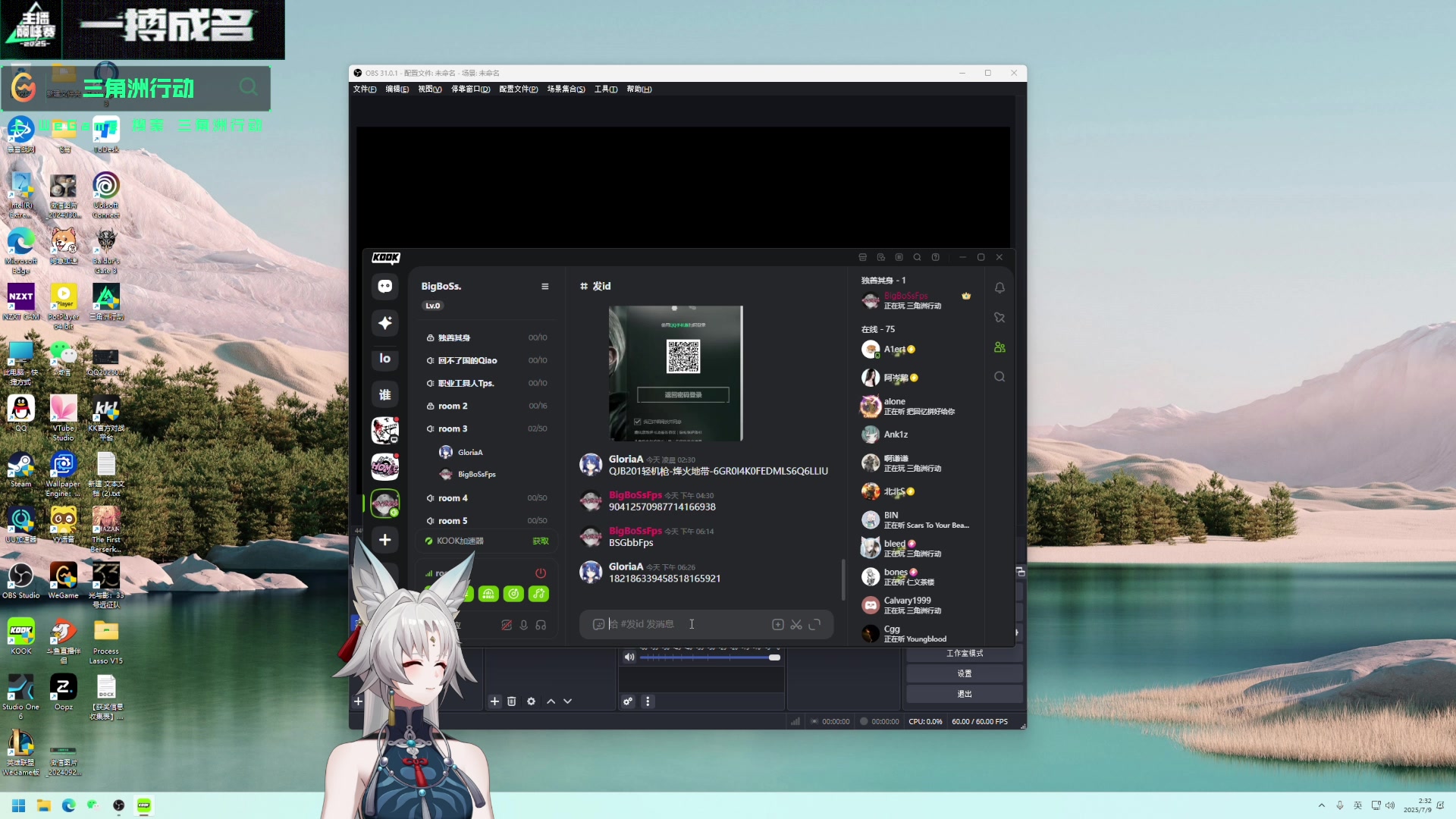Select the '谁' server in KOOK sidebar

(x=385, y=394)
